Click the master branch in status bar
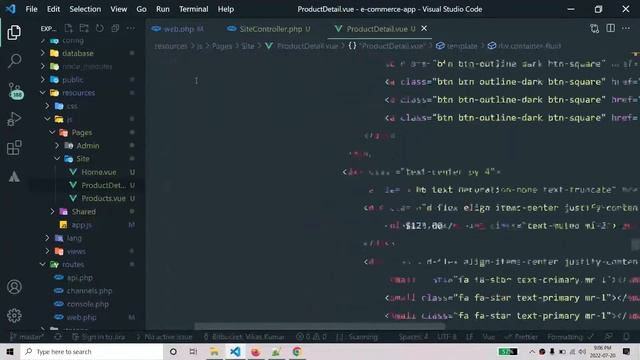Viewport: 640px width, 360px height. tap(27, 337)
